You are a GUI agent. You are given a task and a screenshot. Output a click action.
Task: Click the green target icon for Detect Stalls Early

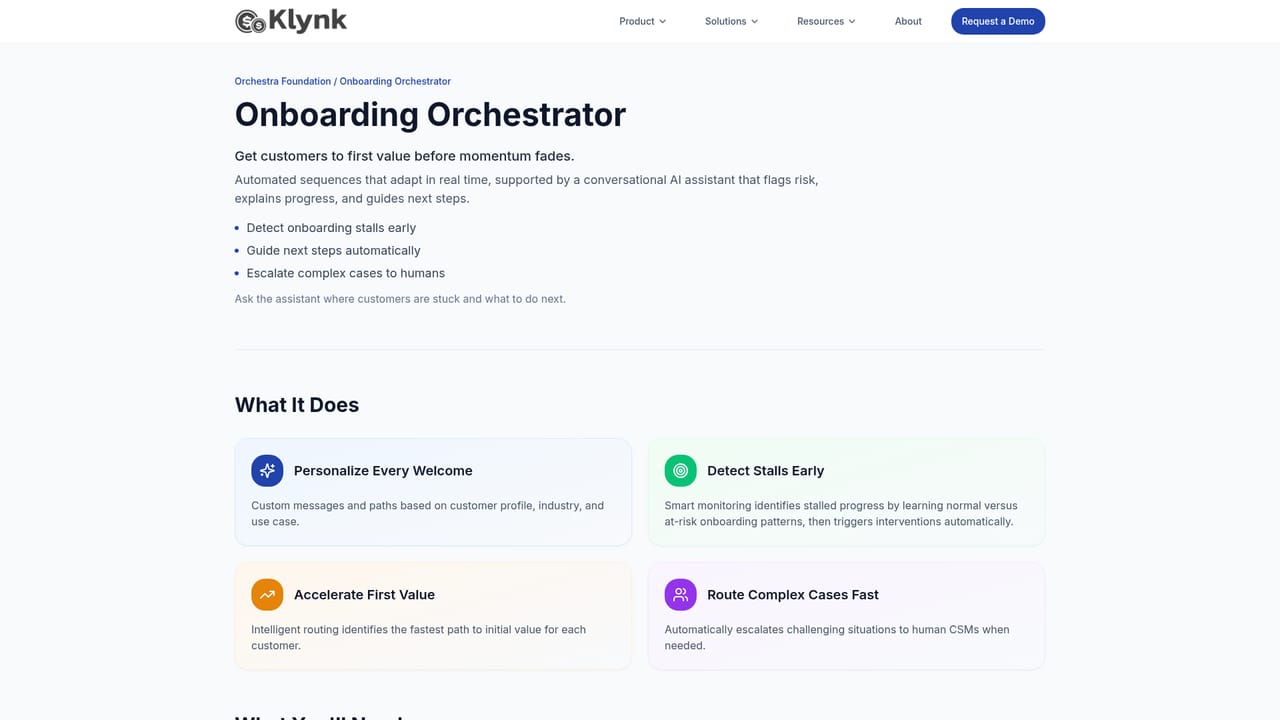681,470
